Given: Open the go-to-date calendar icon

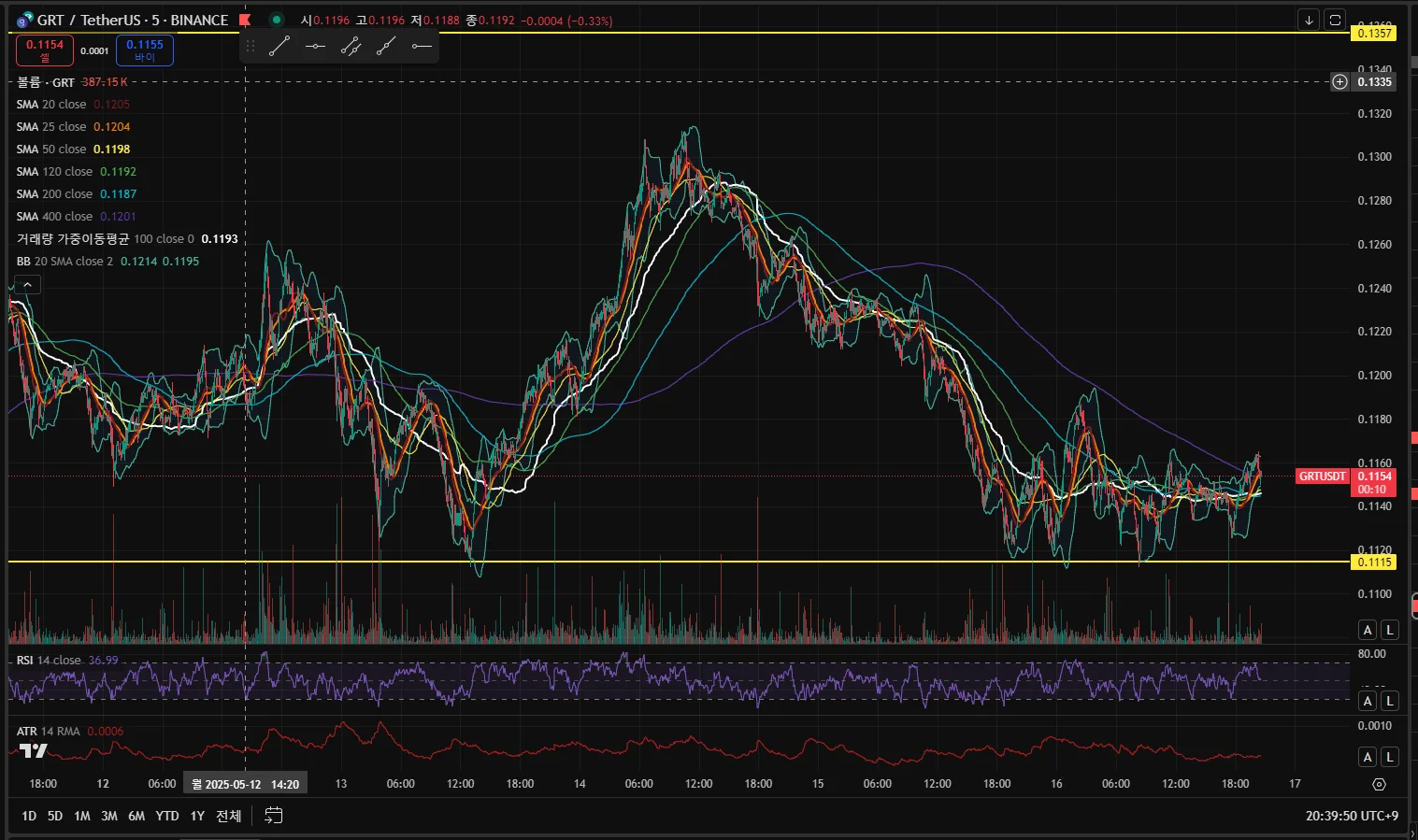Looking at the screenshot, I should 273,816.
